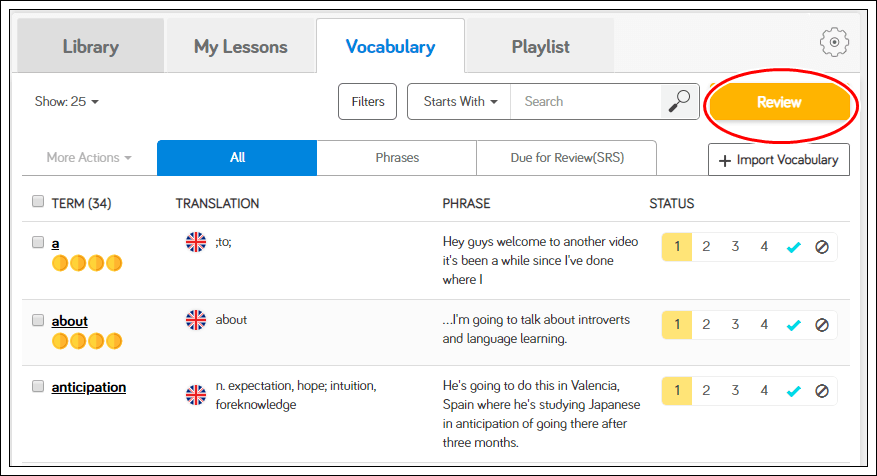Set status 3 for 'about'
This screenshot has width=877, height=476.
[735, 325]
